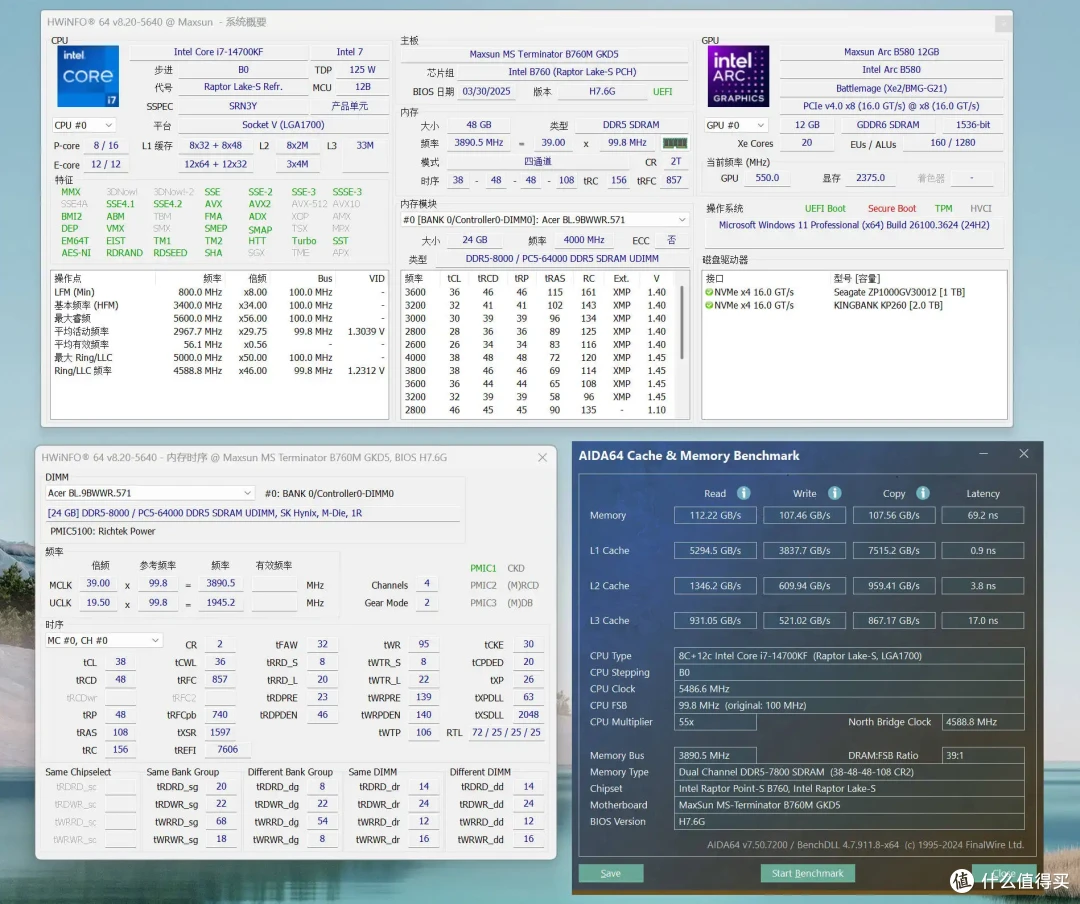Click the Start Benchmark button

[x=807, y=873]
